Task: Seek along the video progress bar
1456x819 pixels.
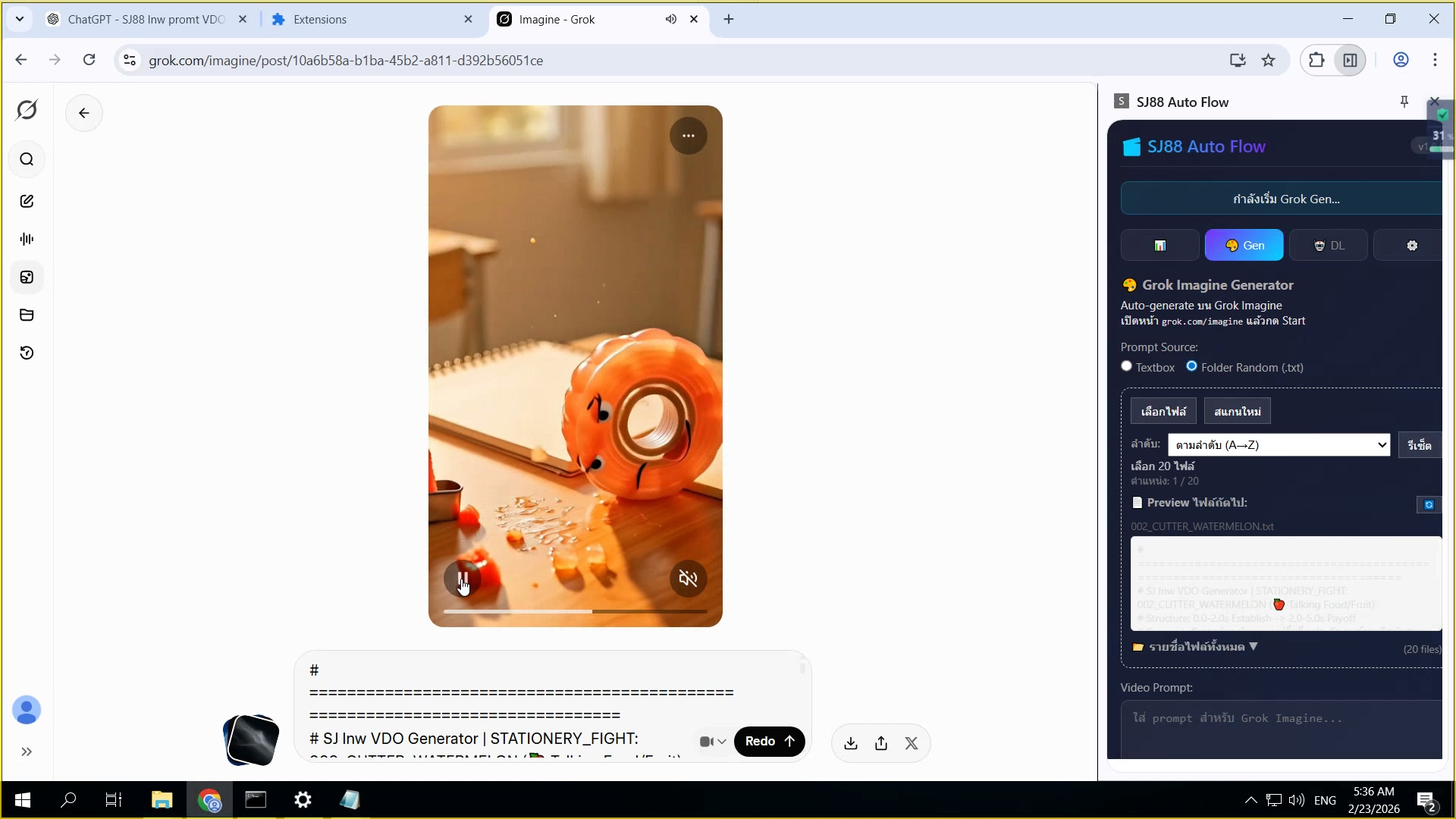Action: (575, 611)
